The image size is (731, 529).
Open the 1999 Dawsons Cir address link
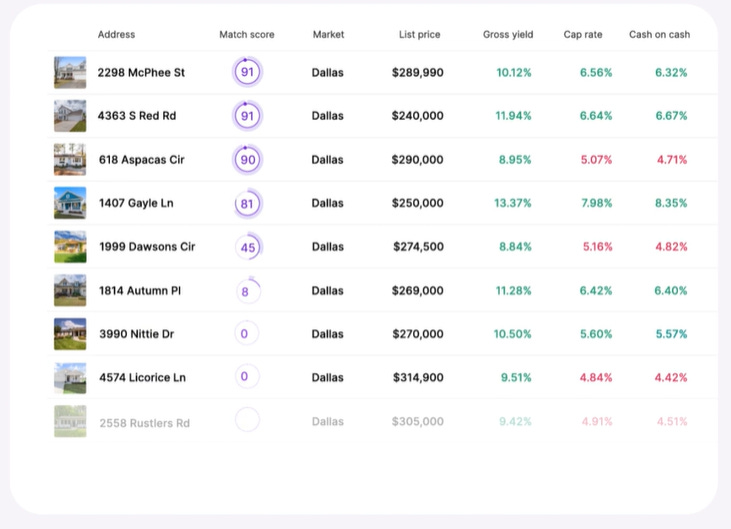pyautogui.click(x=147, y=247)
